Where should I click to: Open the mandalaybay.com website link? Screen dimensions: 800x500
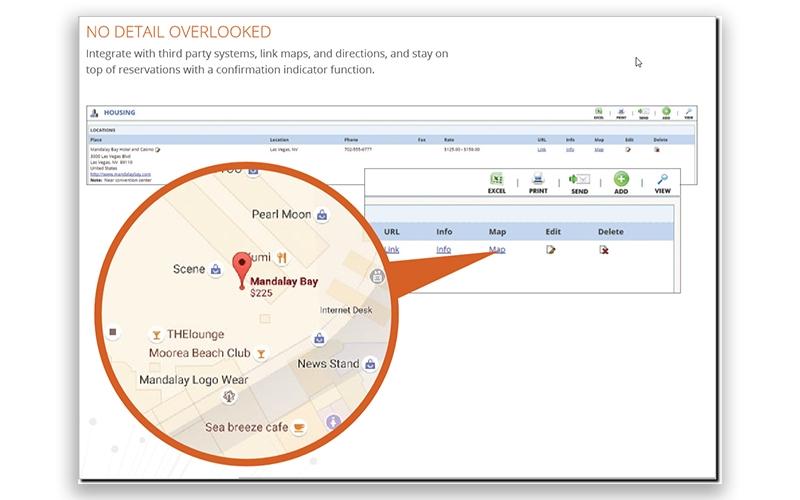(120, 174)
